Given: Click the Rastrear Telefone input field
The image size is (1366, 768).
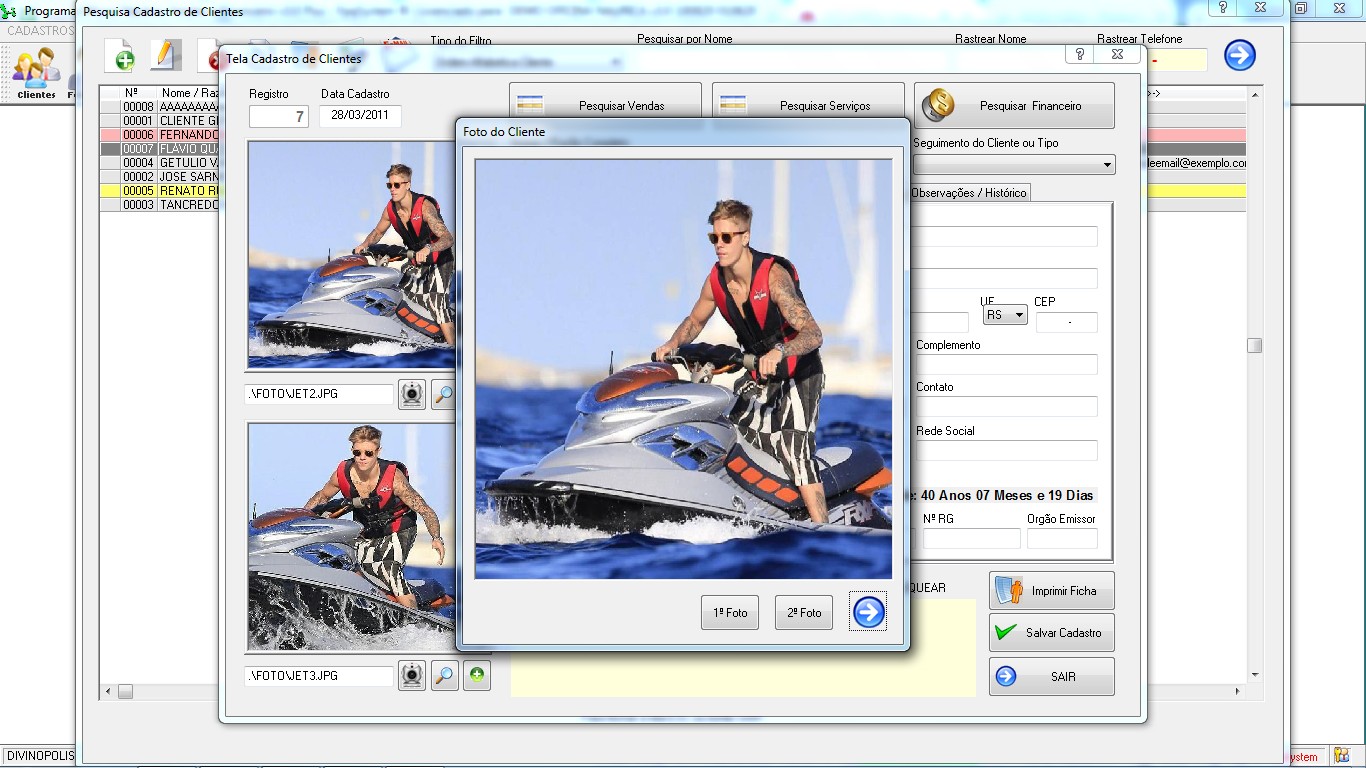Looking at the screenshot, I should (1178, 60).
